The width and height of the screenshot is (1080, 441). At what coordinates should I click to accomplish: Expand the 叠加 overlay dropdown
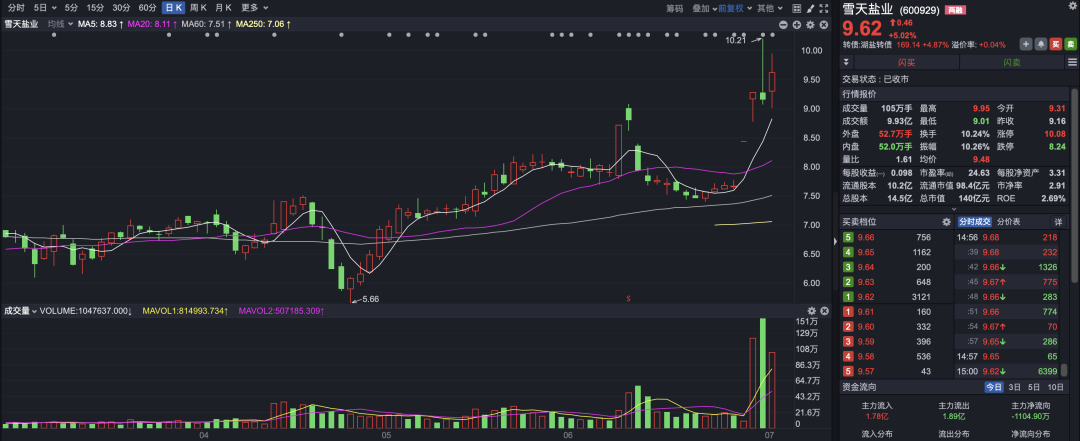click(705, 8)
